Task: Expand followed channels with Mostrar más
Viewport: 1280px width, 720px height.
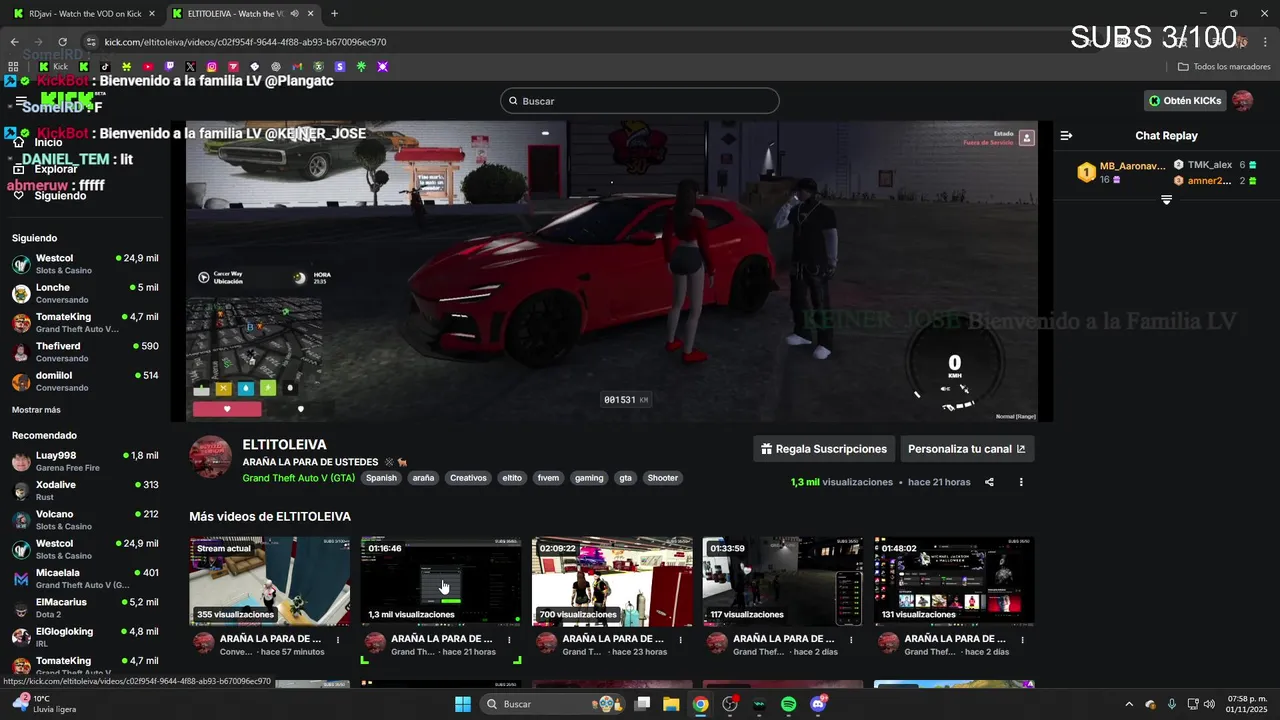Action: click(x=36, y=410)
